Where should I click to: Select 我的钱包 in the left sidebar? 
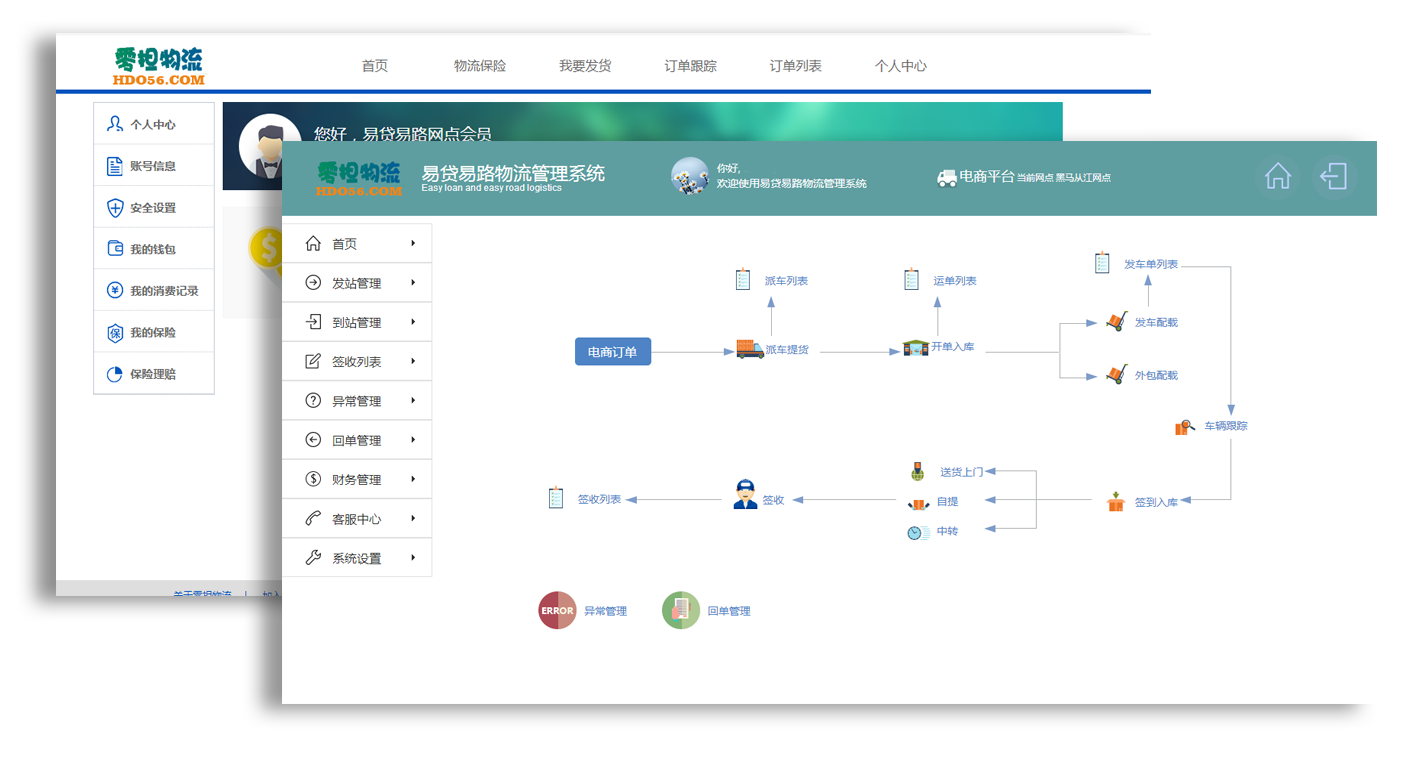coord(153,249)
